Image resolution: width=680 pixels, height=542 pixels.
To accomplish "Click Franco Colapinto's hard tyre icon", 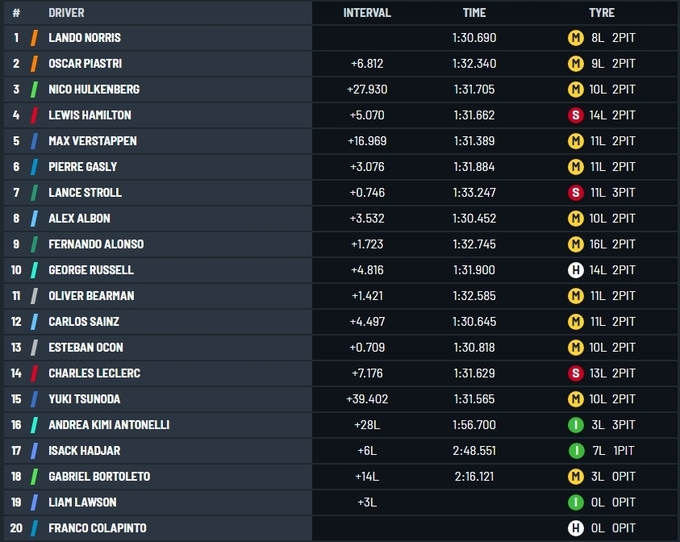I will point(575,528).
